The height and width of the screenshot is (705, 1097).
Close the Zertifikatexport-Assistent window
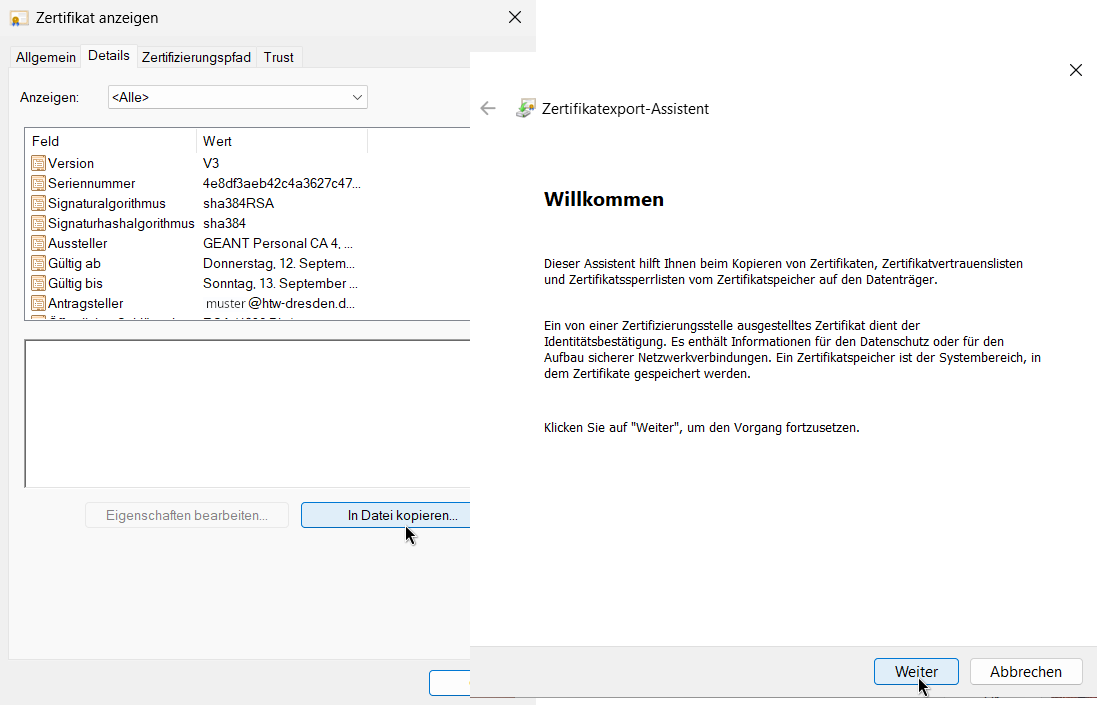pyautogui.click(x=1076, y=70)
